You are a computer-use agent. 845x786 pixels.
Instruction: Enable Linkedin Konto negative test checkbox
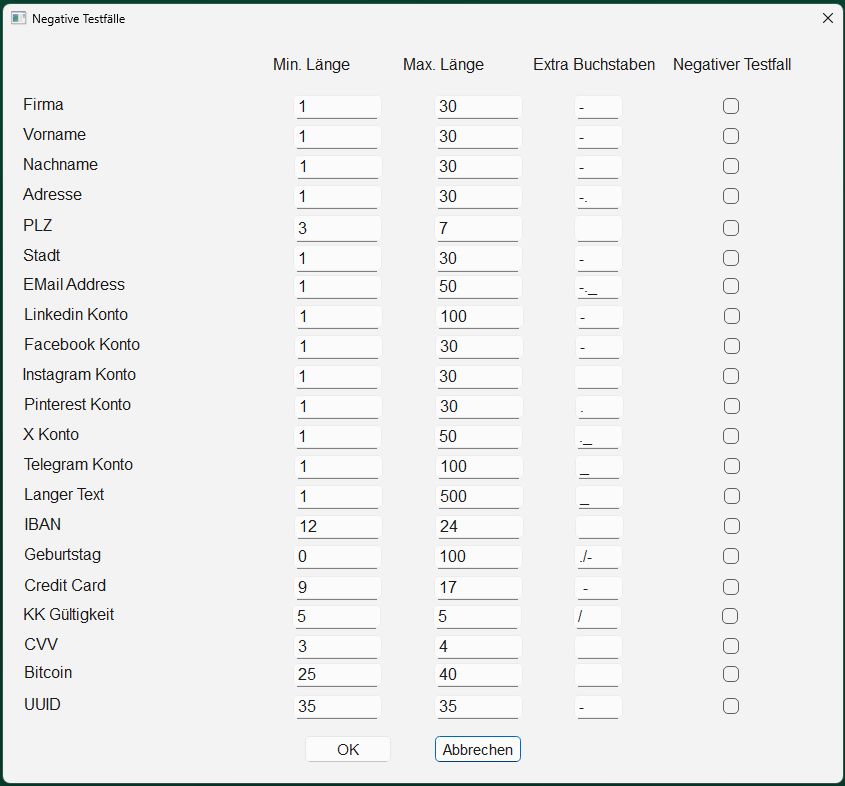(732, 316)
